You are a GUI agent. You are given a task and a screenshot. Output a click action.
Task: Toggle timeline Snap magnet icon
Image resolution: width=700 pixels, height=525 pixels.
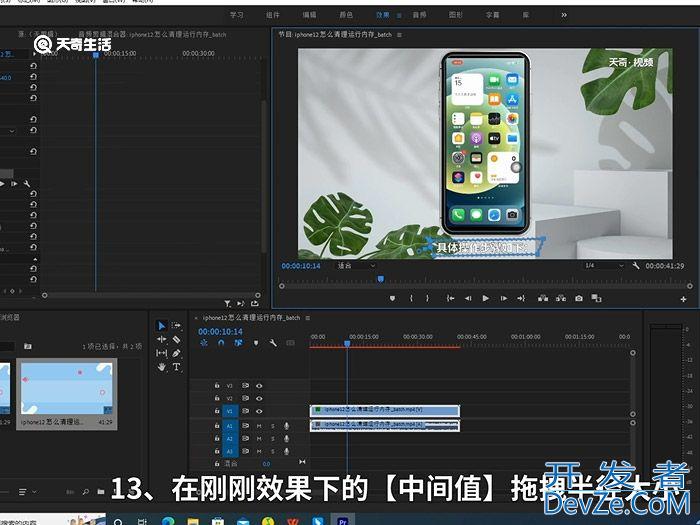point(221,343)
